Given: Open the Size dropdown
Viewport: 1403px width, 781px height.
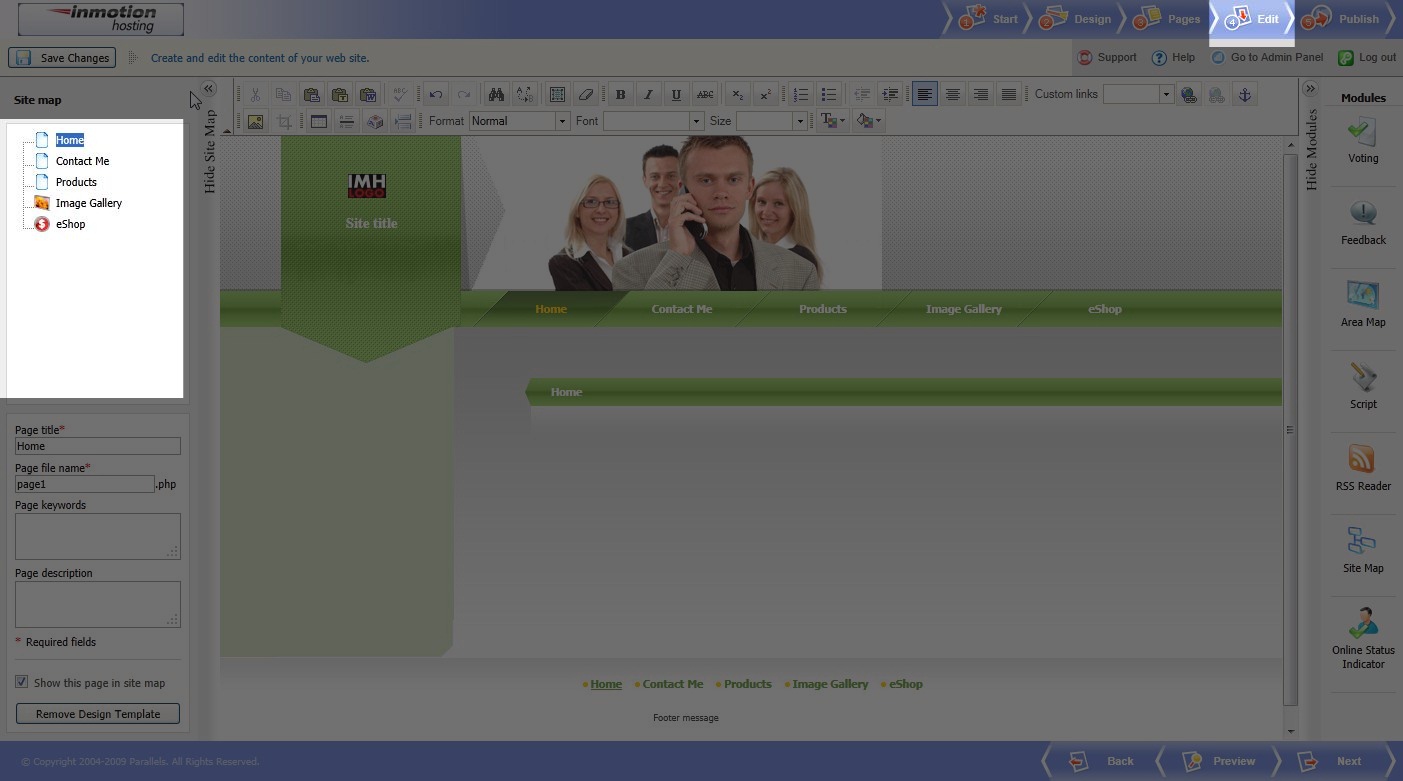Looking at the screenshot, I should (x=771, y=121).
